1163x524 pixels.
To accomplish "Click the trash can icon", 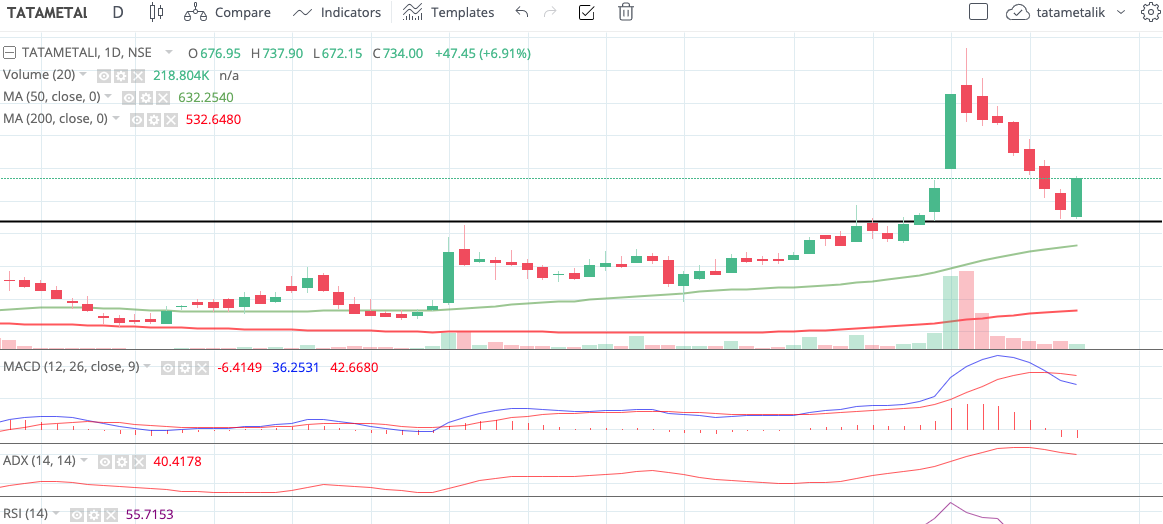I will click(x=626, y=12).
